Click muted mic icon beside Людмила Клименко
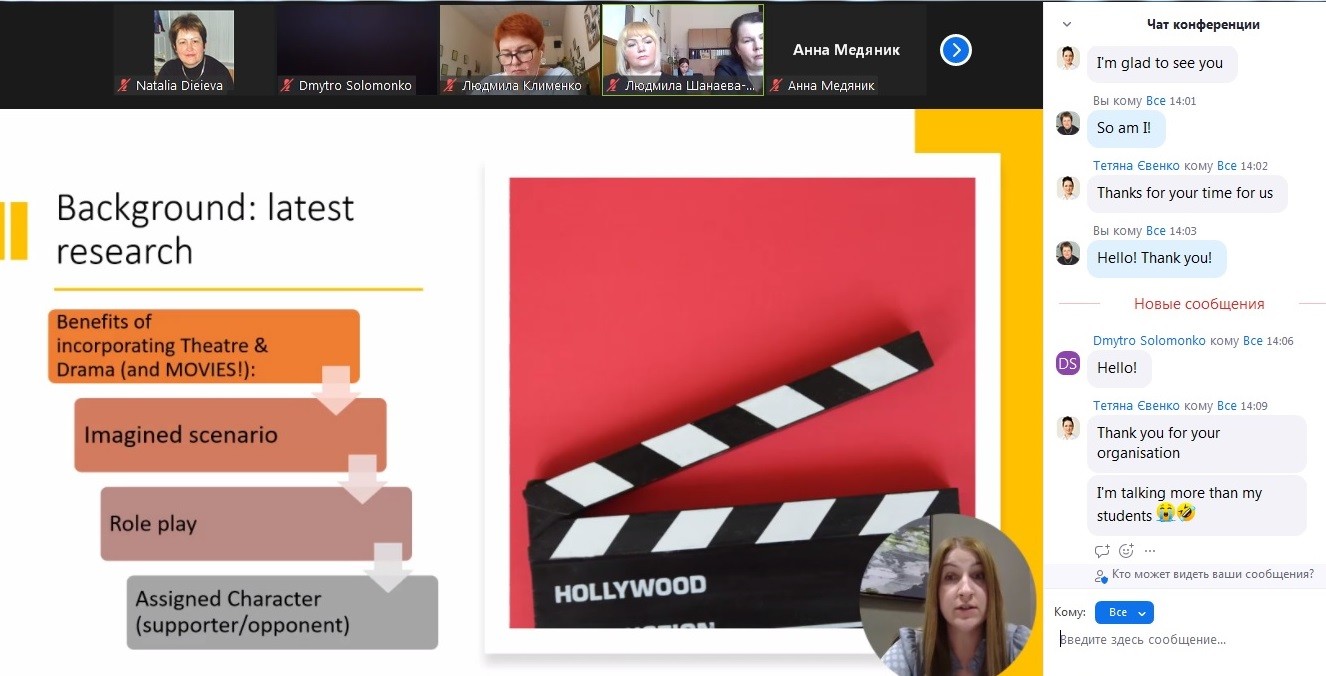Image resolution: width=1326 pixels, height=676 pixels. (x=450, y=86)
